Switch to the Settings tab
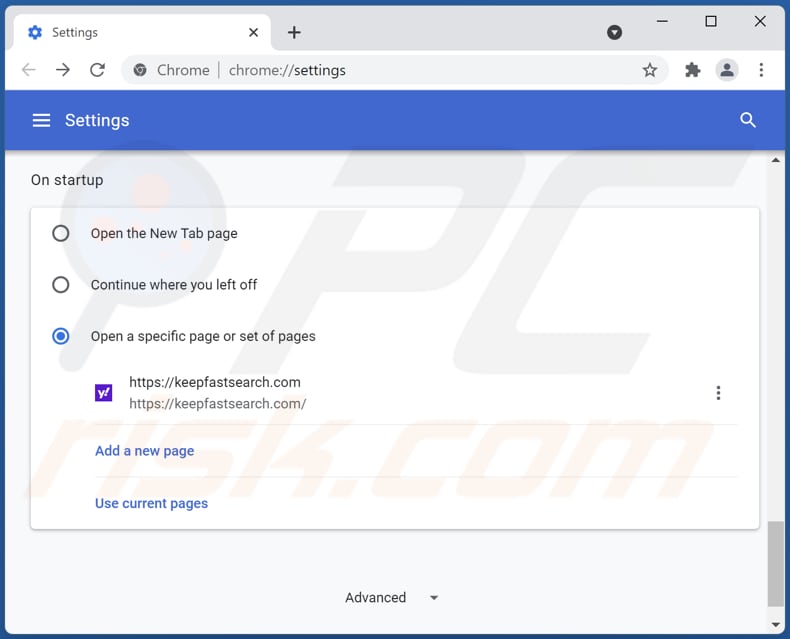The image size is (790, 639). pyautogui.click(x=130, y=32)
